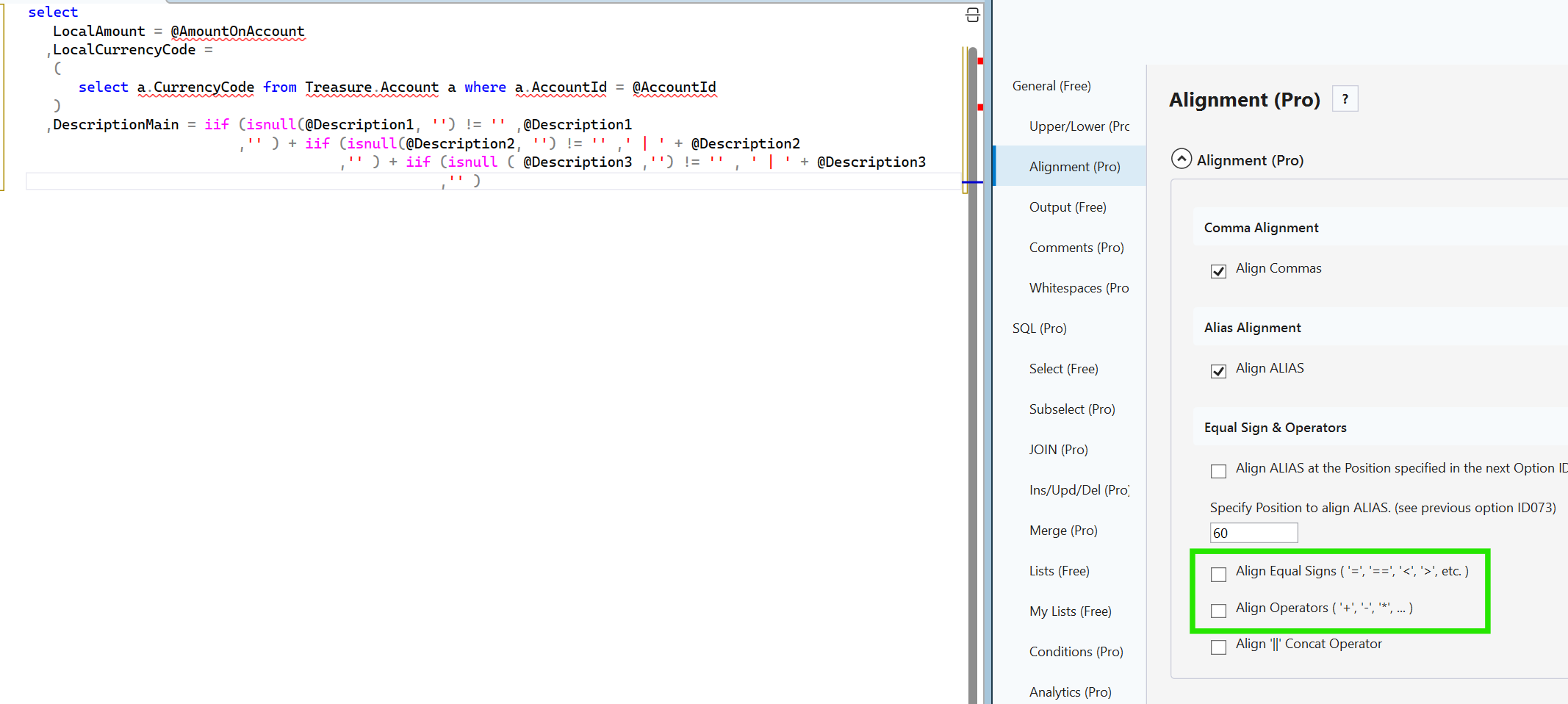
Task: Click the split editor icon above scrollbar
Action: click(x=972, y=15)
